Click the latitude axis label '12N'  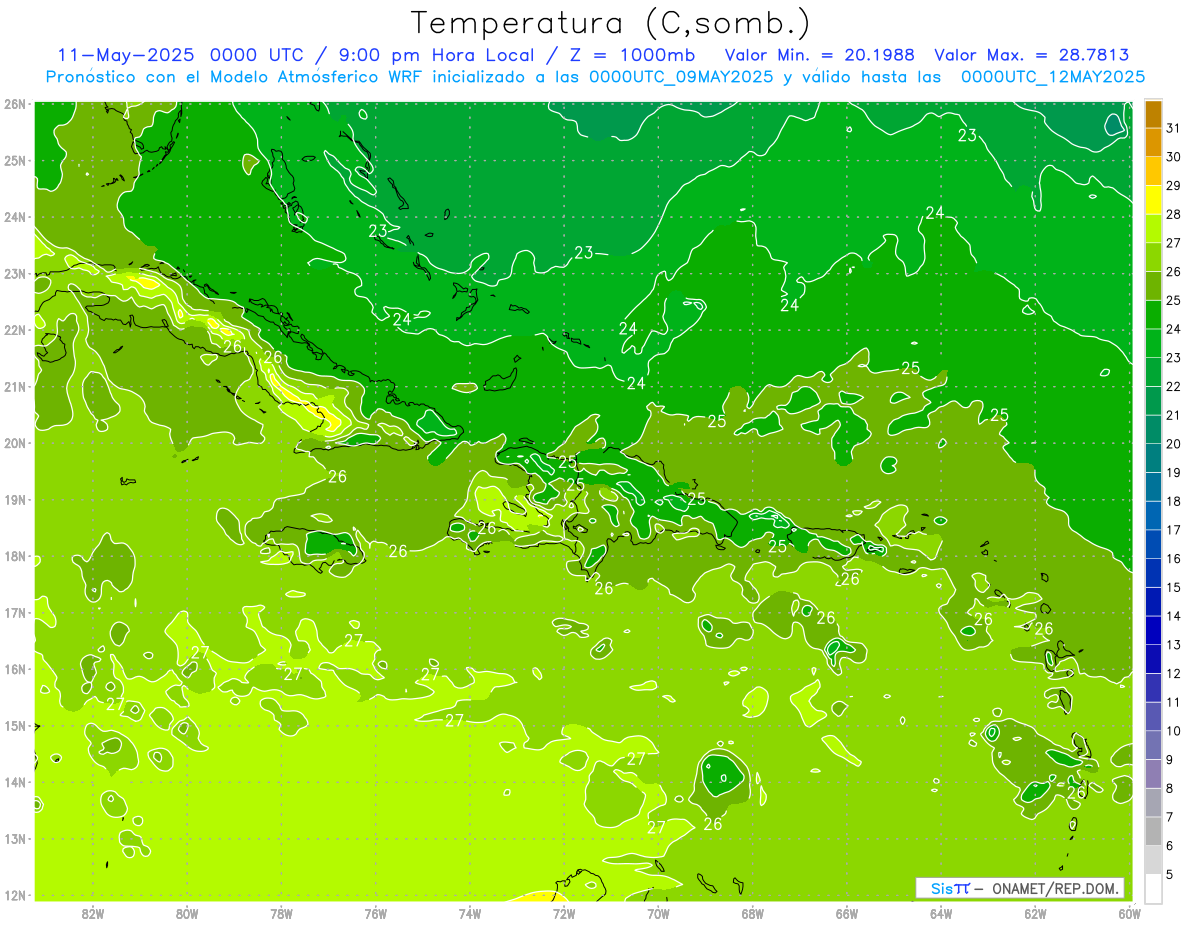pos(15,895)
